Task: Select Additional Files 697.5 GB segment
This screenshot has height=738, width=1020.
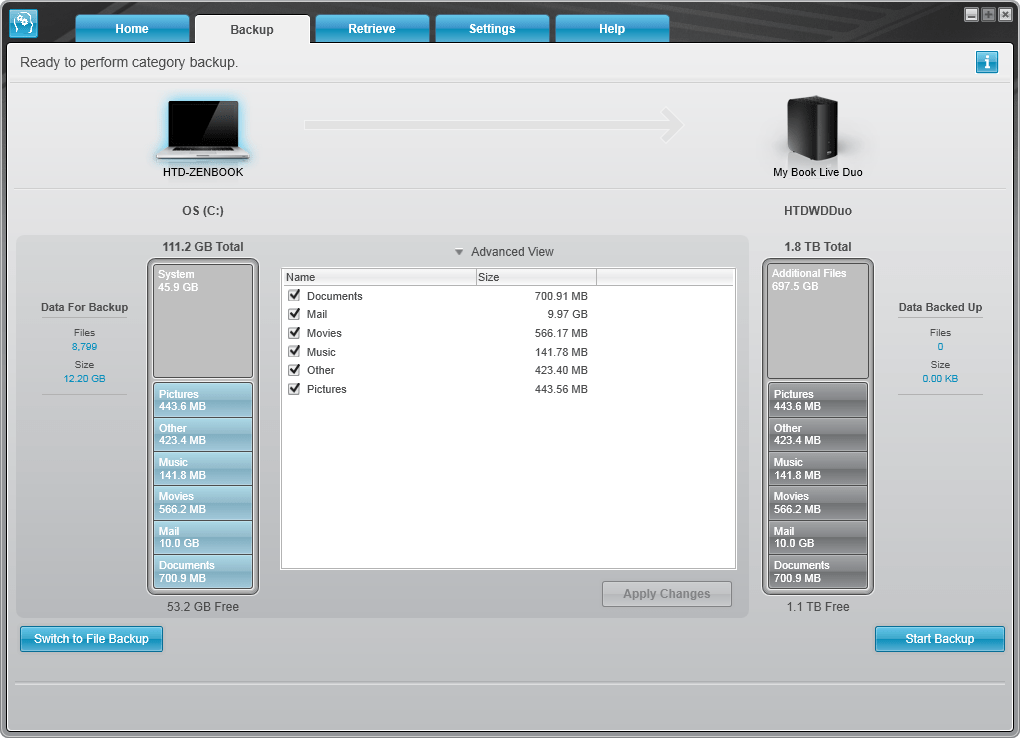Action: pos(818,321)
